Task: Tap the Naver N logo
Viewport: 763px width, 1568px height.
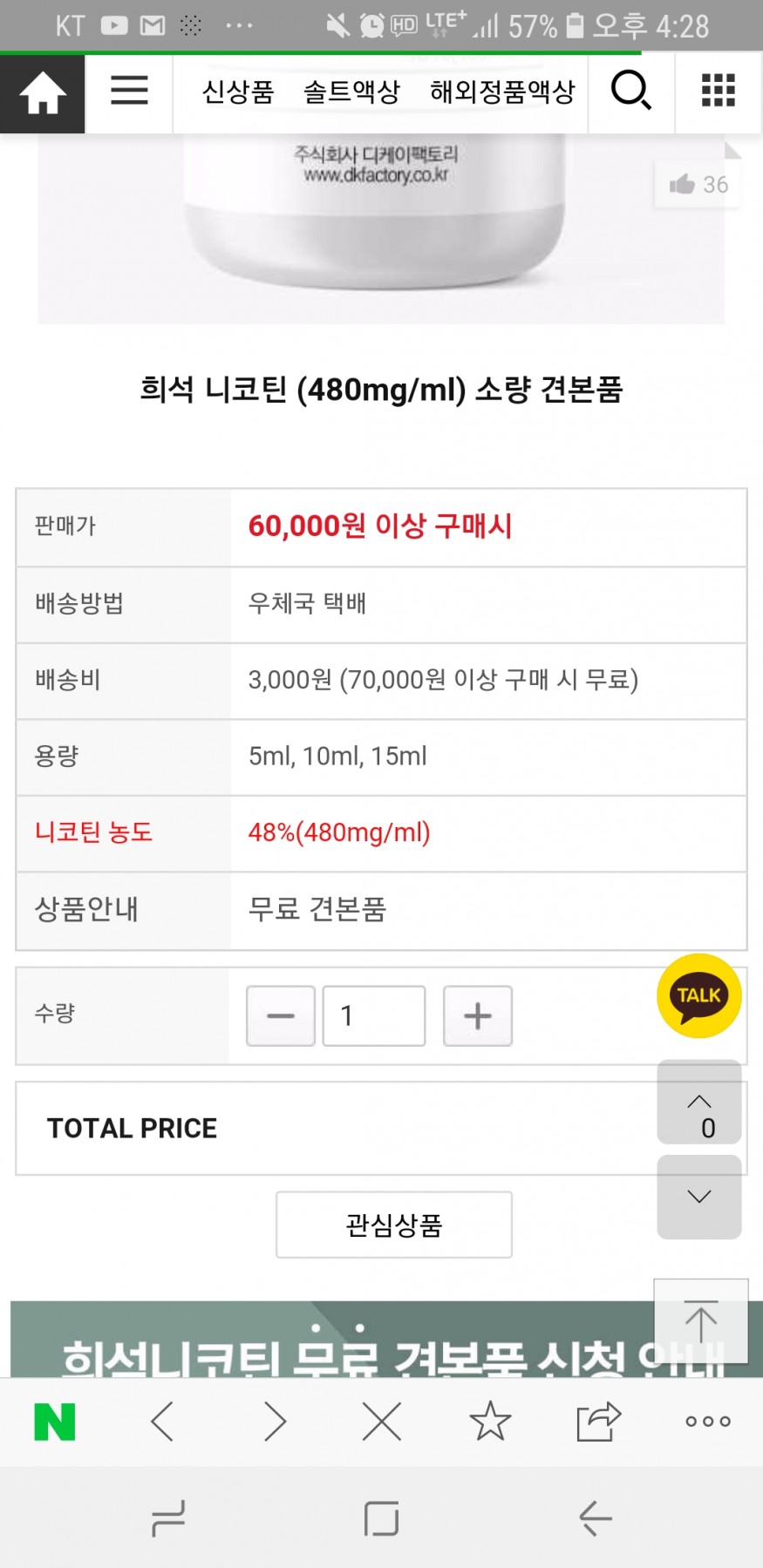Action: [x=54, y=1422]
